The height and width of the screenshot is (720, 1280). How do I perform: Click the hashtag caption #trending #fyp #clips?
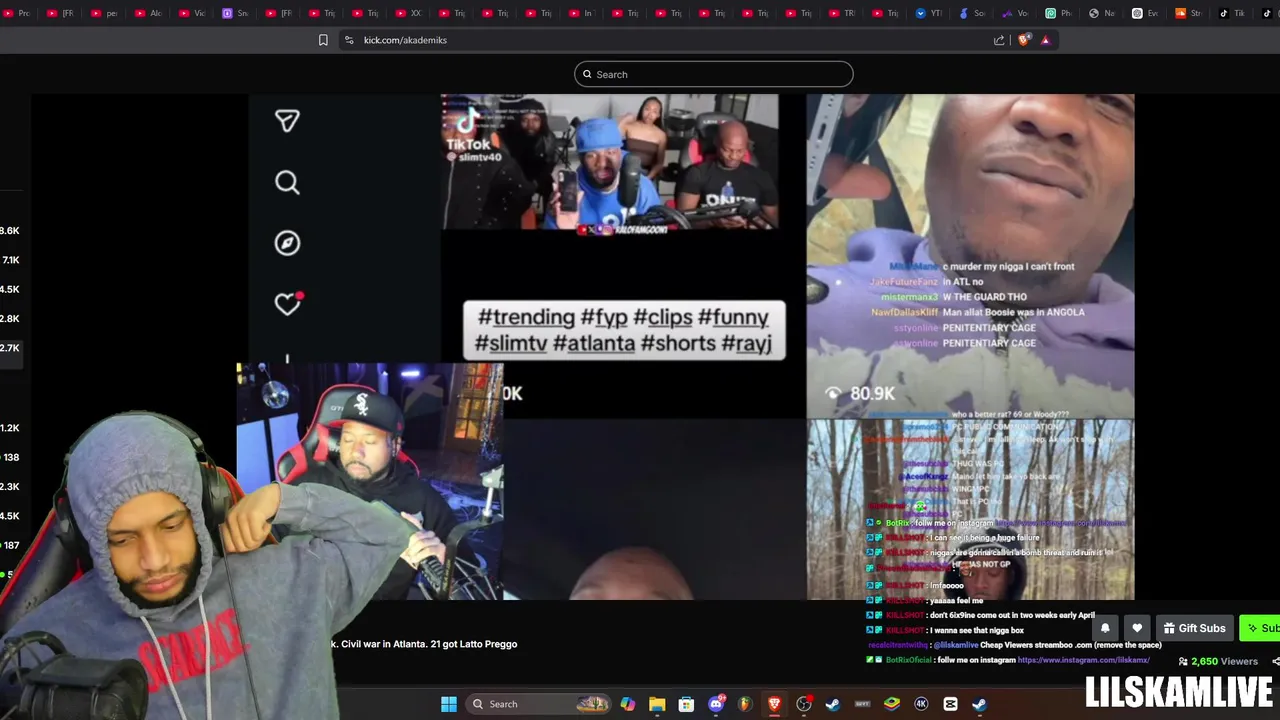pyautogui.click(x=624, y=330)
